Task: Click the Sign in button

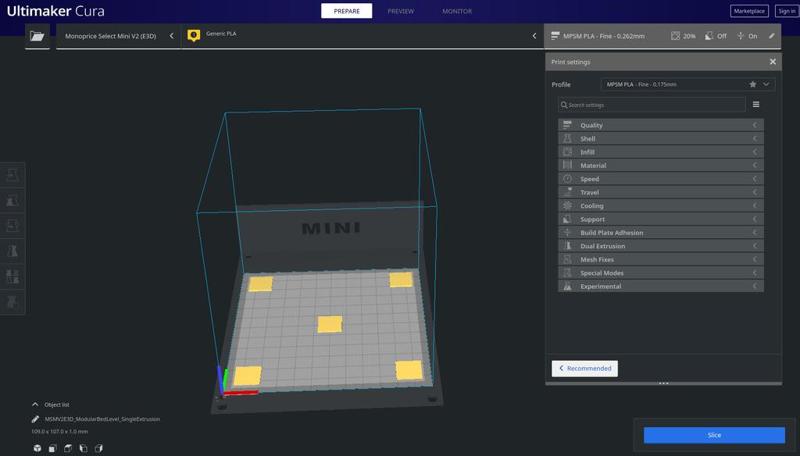Action: coord(786,11)
